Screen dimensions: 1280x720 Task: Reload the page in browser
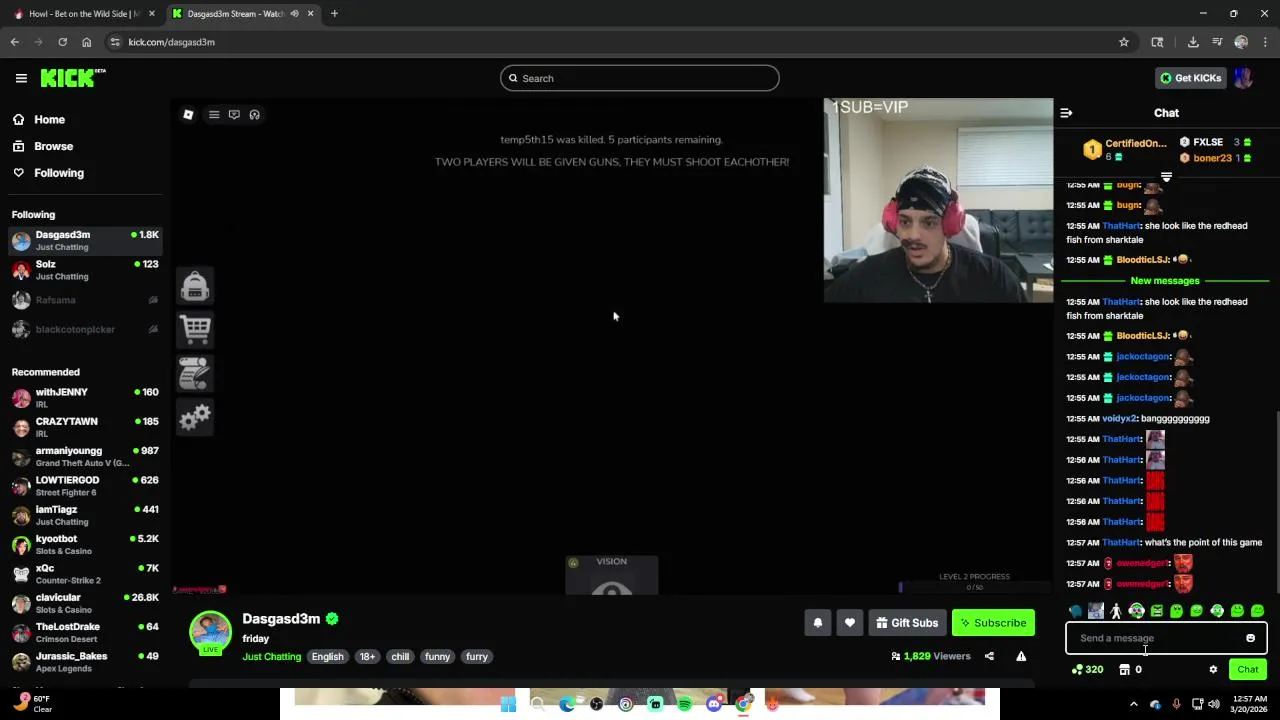click(x=62, y=42)
